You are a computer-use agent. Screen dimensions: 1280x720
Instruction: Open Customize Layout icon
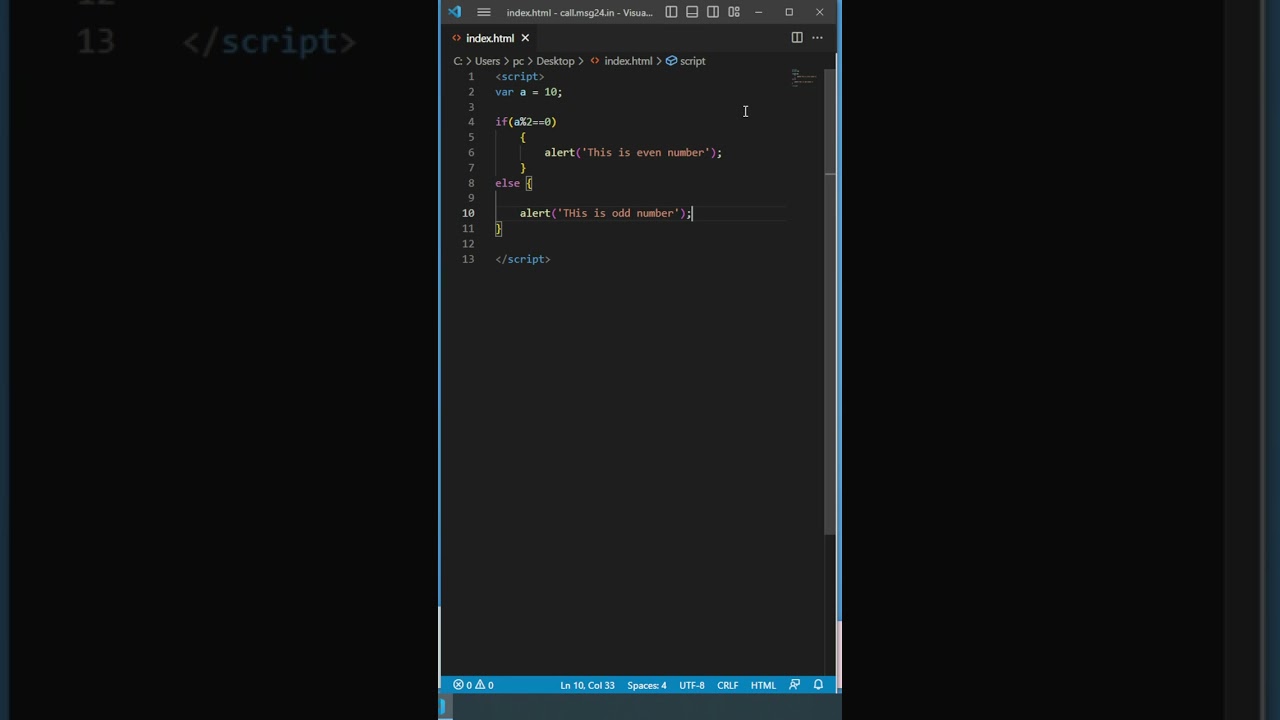click(734, 12)
